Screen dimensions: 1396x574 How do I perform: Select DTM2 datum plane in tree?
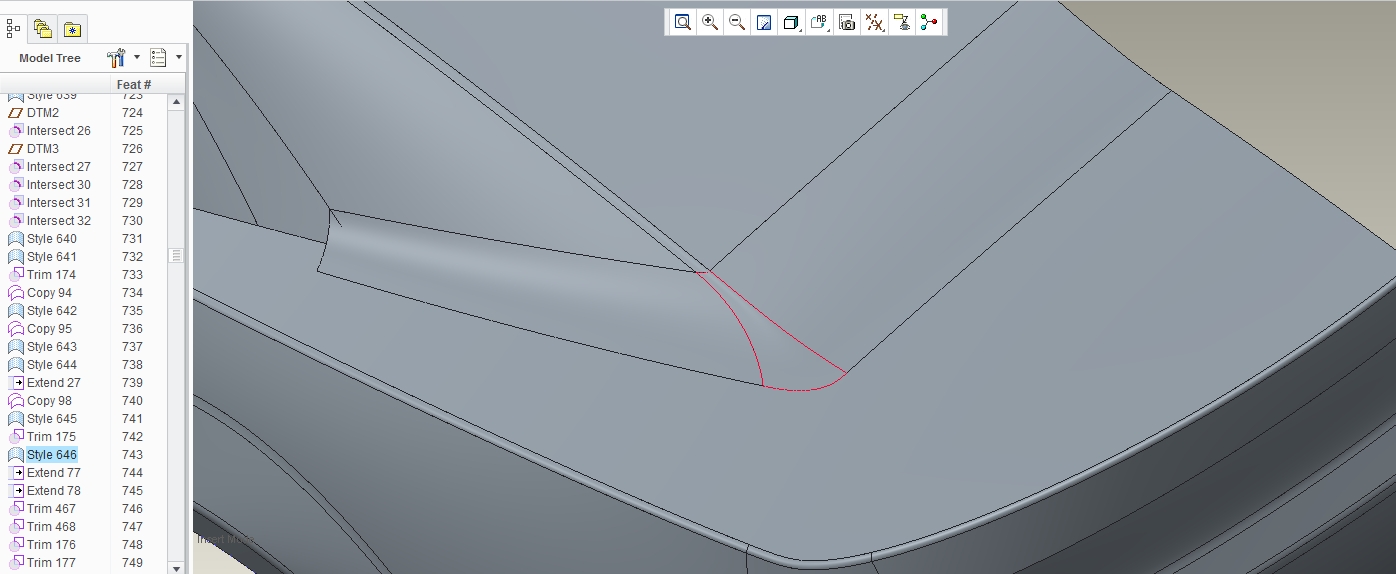43,113
